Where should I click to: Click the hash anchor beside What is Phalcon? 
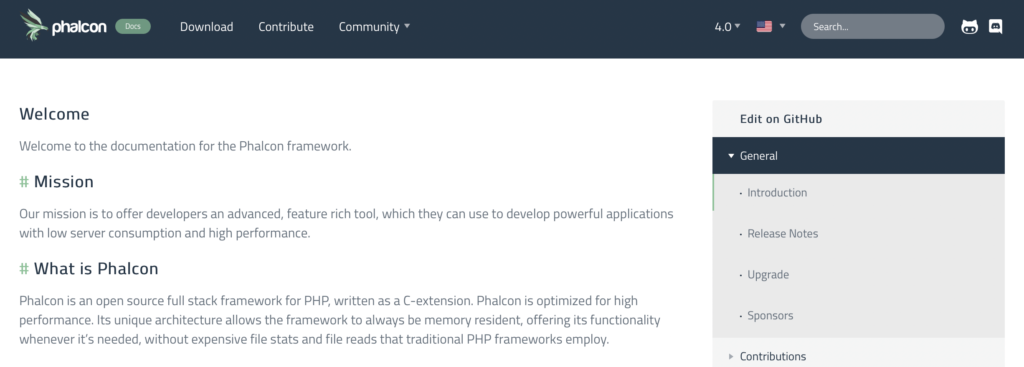point(24,268)
